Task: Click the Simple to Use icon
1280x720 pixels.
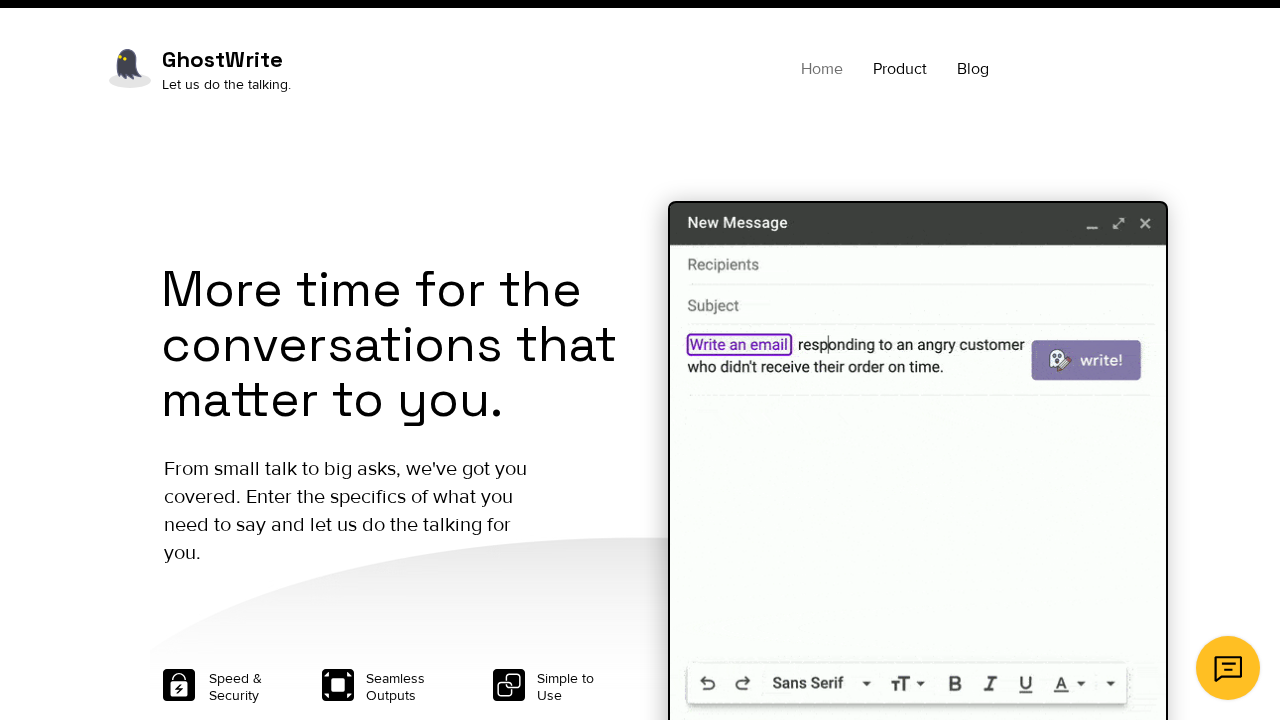Action: [x=509, y=685]
